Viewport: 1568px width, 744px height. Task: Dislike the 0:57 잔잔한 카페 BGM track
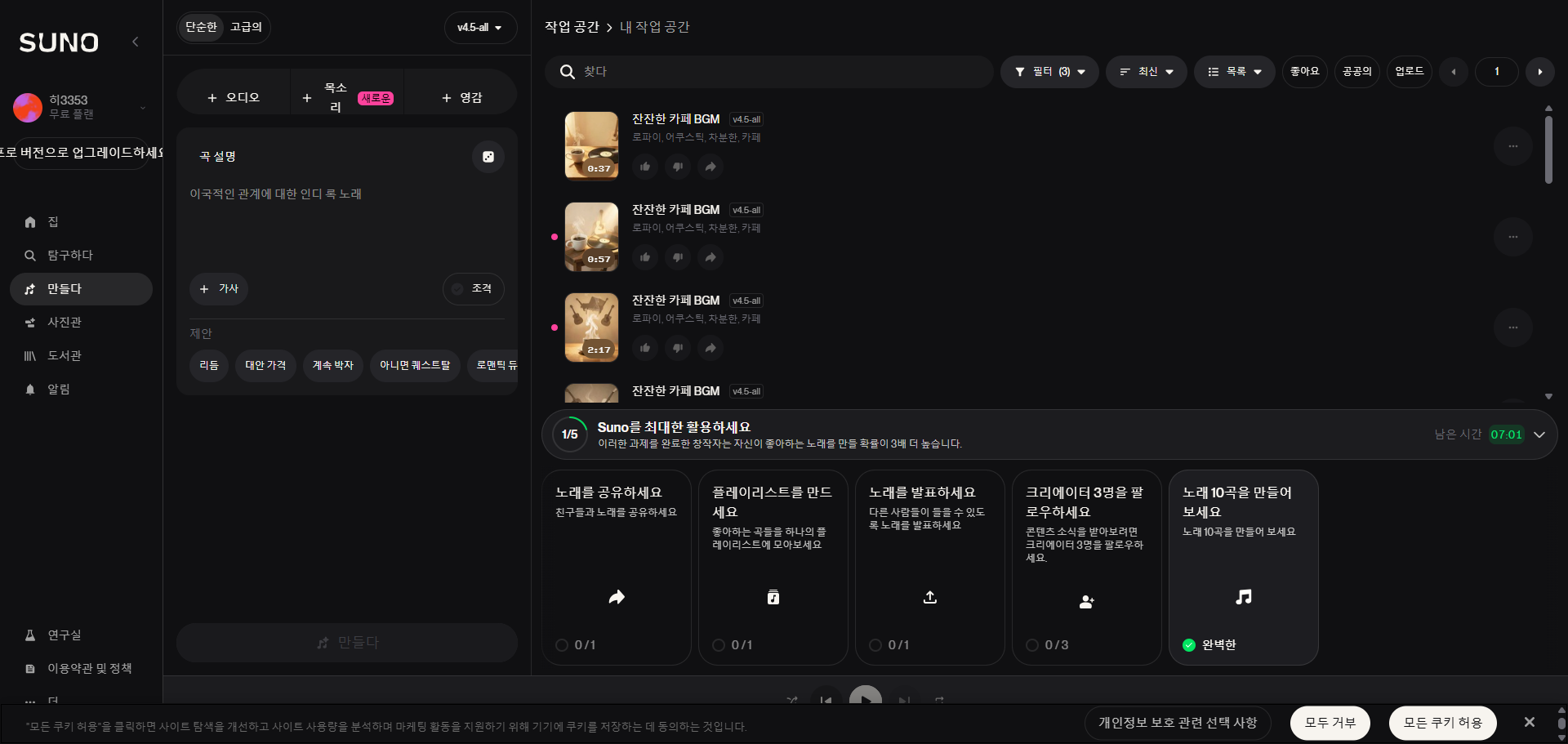[678, 257]
